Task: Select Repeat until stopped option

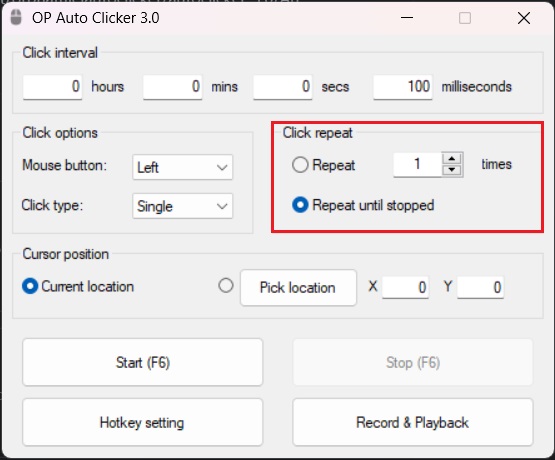Action: (300, 205)
